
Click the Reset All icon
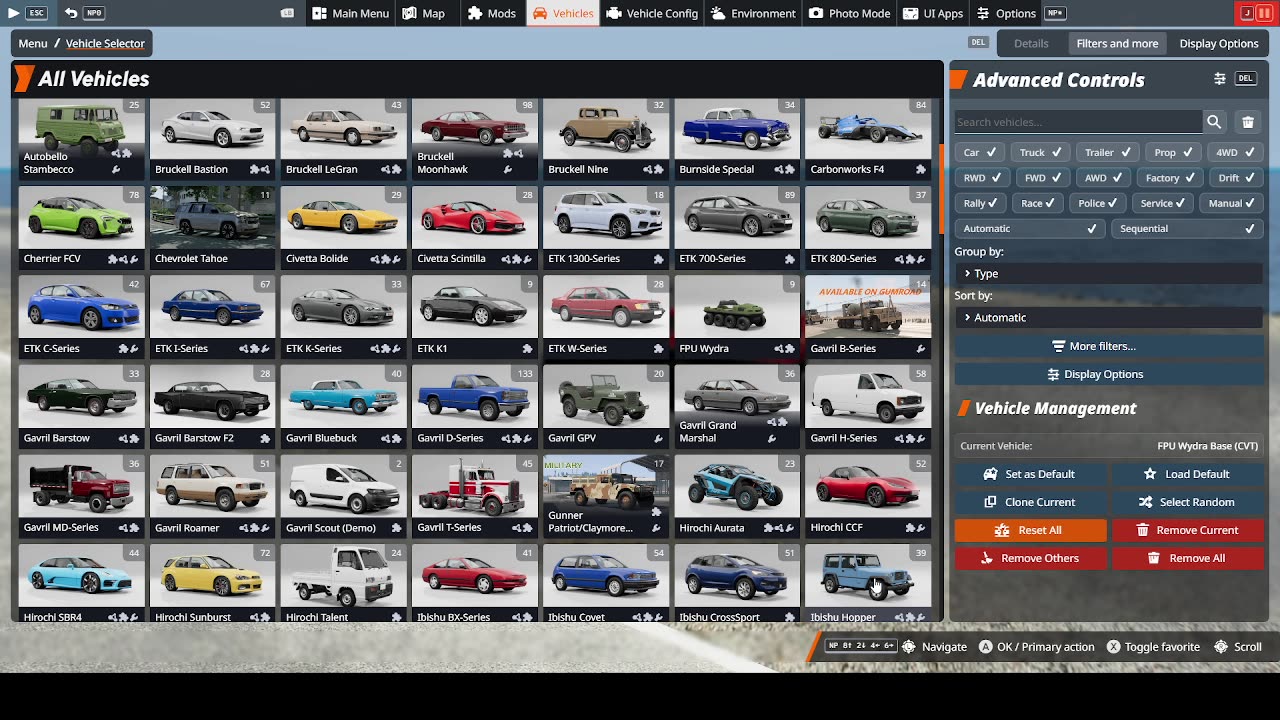coord(1002,530)
